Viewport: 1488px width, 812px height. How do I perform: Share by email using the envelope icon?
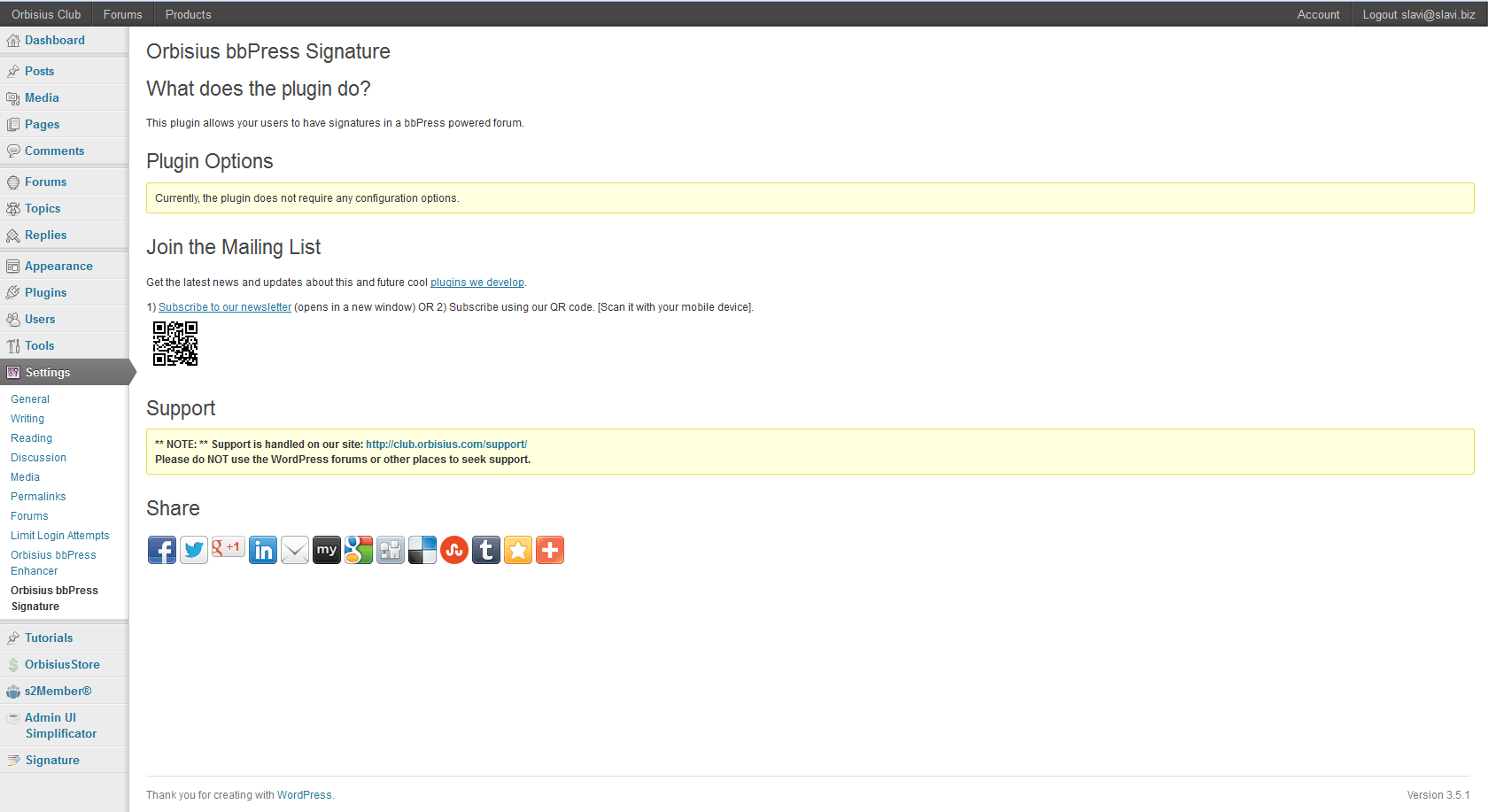295,550
